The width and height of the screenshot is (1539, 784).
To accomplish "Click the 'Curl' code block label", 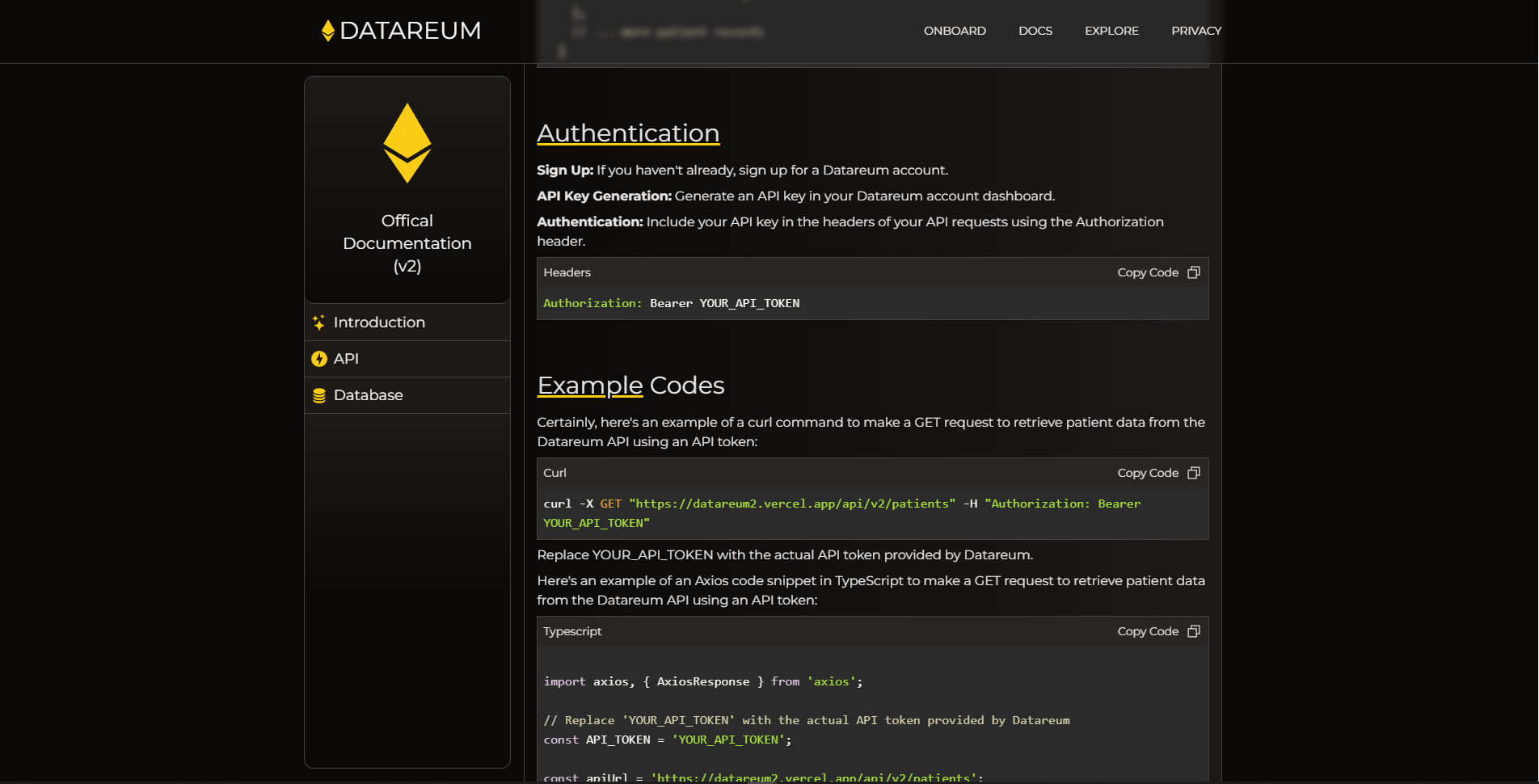I will pos(554,473).
